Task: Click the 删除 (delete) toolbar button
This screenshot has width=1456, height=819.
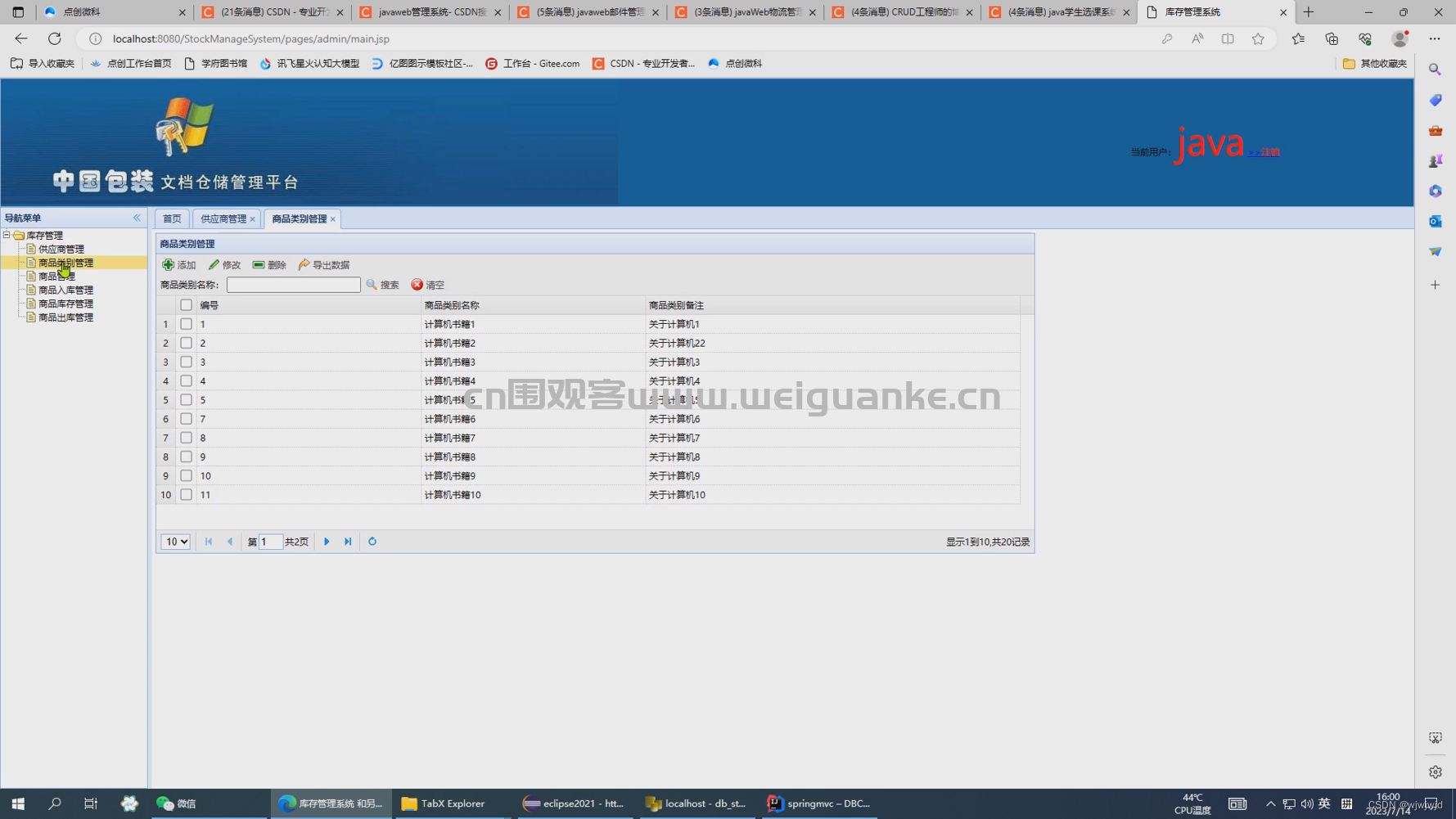Action: [x=269, y=265]
